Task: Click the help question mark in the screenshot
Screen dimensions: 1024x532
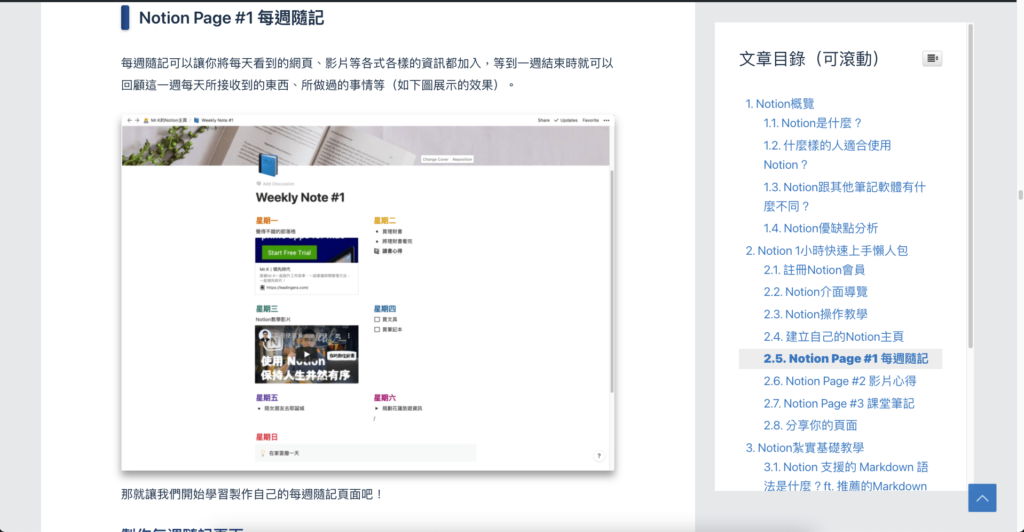Action: pyautogui.click(x=599, y=456)
